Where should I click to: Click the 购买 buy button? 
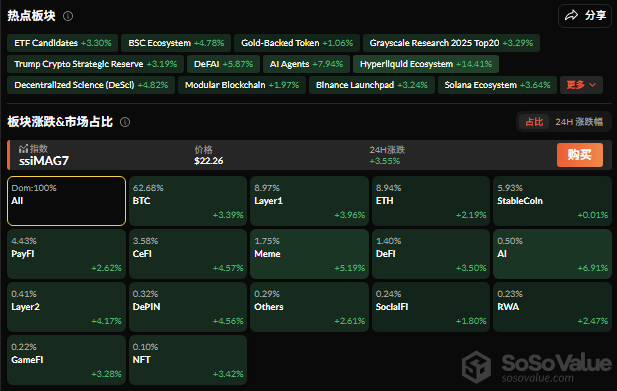pos(580,155)
